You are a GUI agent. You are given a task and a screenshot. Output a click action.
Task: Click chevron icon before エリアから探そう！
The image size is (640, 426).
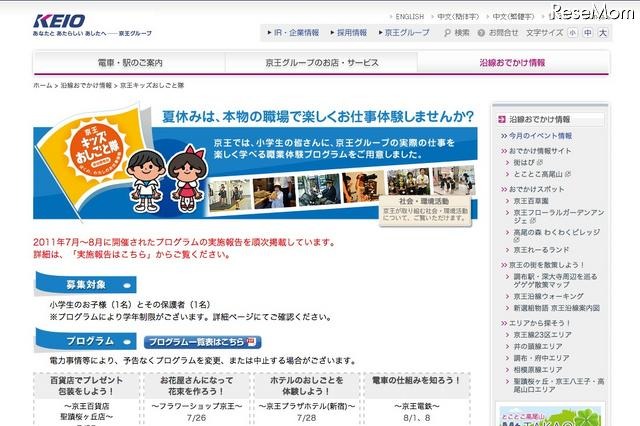(x=504, y=323)
